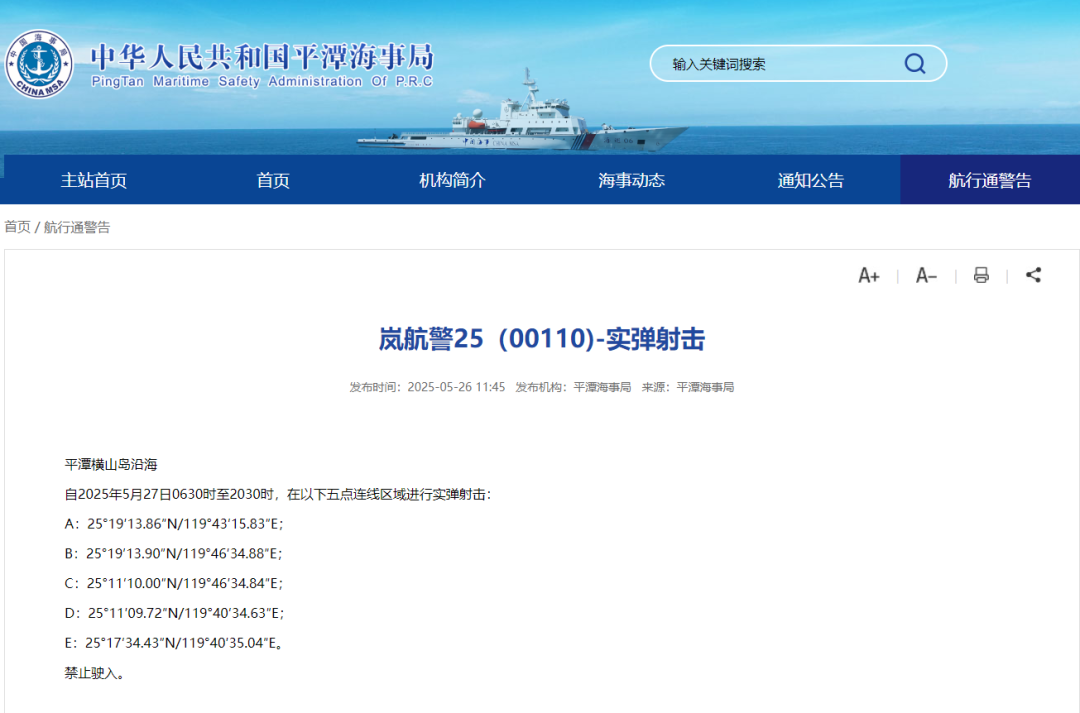The height and width of the screenshot is (713, 1080).
Task: Click the search magnifier icon
Action: [914, 64]
